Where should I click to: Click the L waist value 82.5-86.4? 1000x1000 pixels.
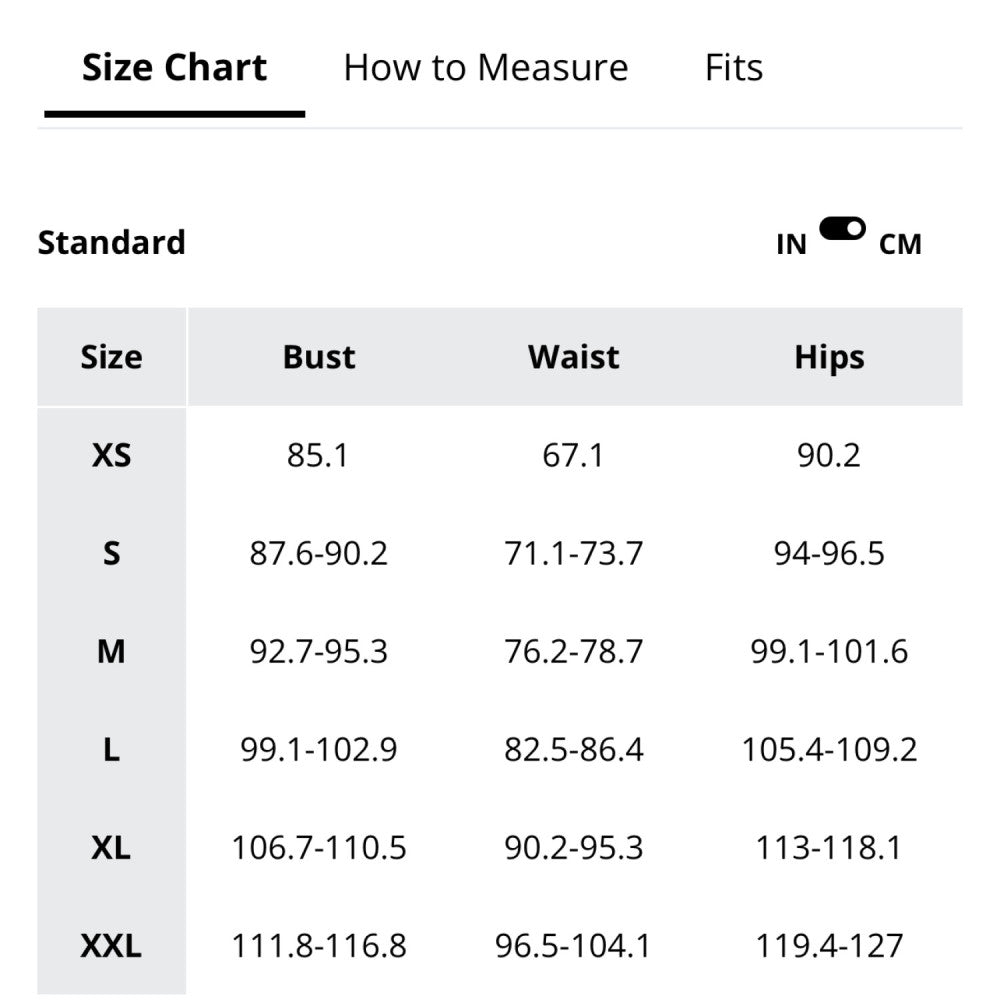[573, 750]
